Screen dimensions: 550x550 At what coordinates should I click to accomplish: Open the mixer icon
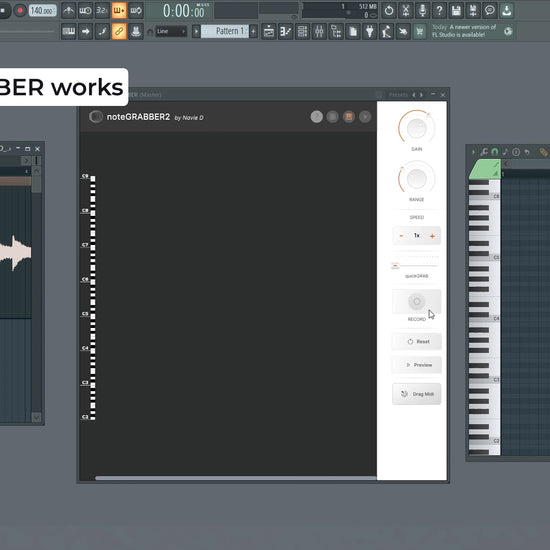319,32
